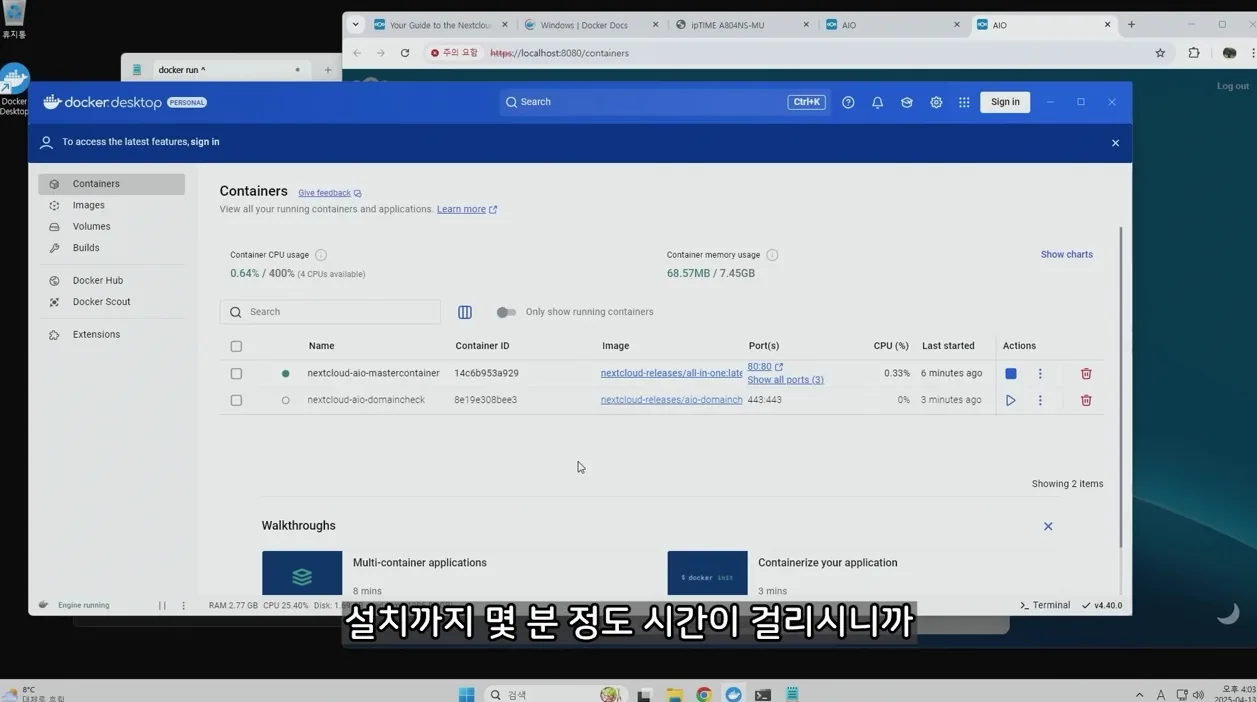Open the Learn more link
Viewport: 1257px width, 702px height.
(x=466, y=209)
